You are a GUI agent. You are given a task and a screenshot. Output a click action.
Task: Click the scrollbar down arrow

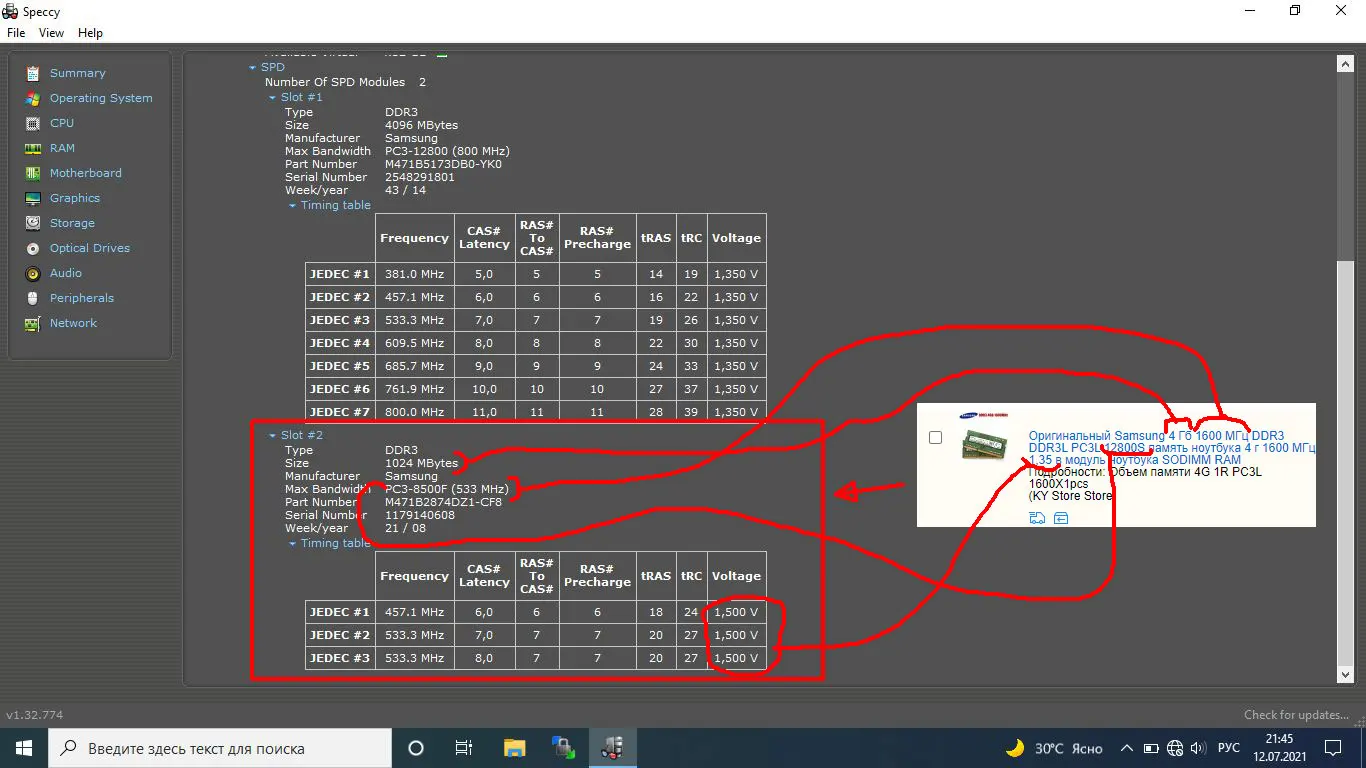pos(1345,675)
